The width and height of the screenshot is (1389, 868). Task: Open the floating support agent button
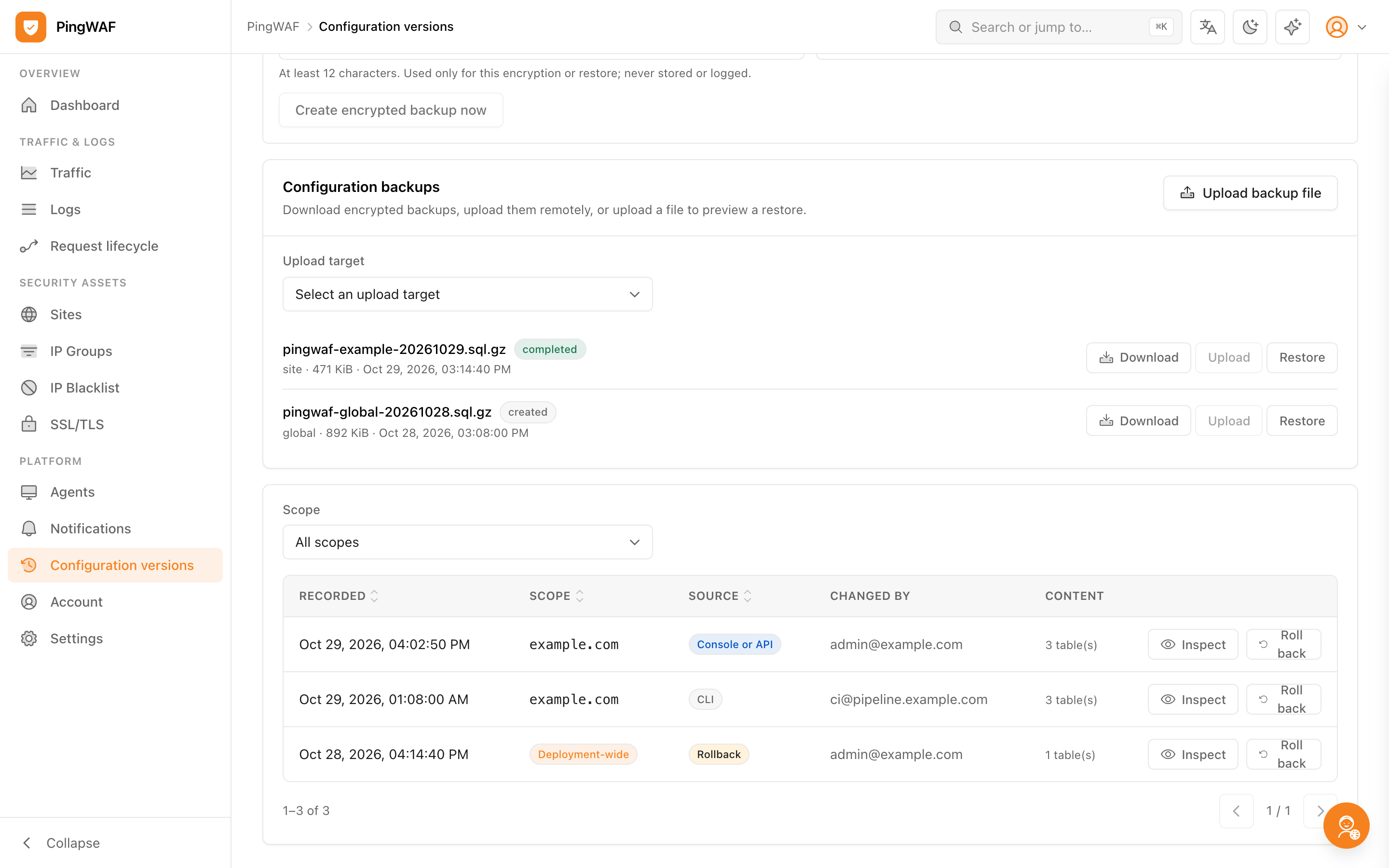tap(1346, 826)
